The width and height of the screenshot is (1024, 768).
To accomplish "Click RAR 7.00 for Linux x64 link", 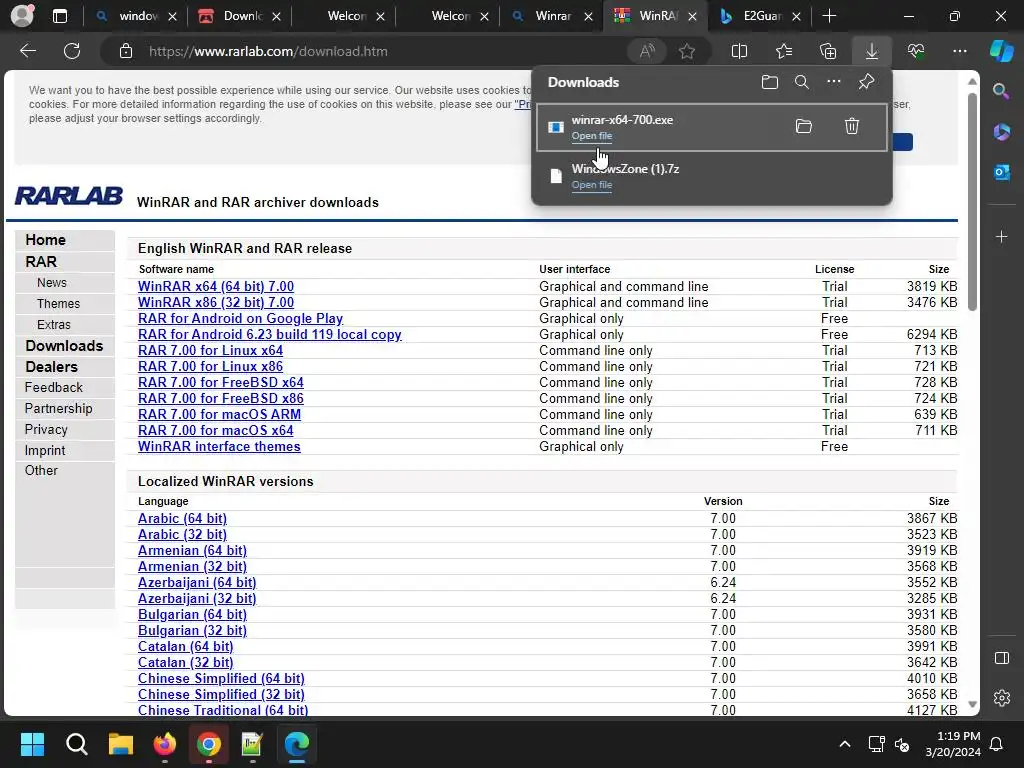I will [x=210, y=350].
